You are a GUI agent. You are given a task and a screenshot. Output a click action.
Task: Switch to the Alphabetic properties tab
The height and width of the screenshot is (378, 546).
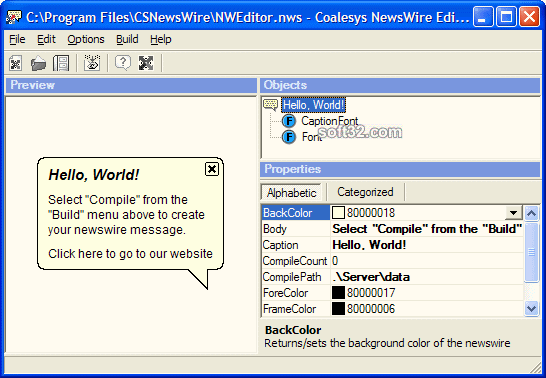[291, 192]
